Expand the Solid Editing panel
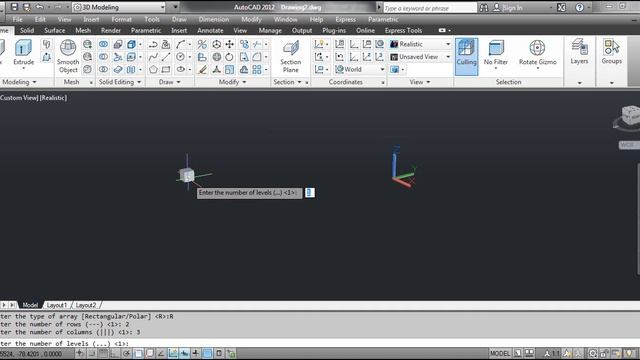 pos(120,82)
